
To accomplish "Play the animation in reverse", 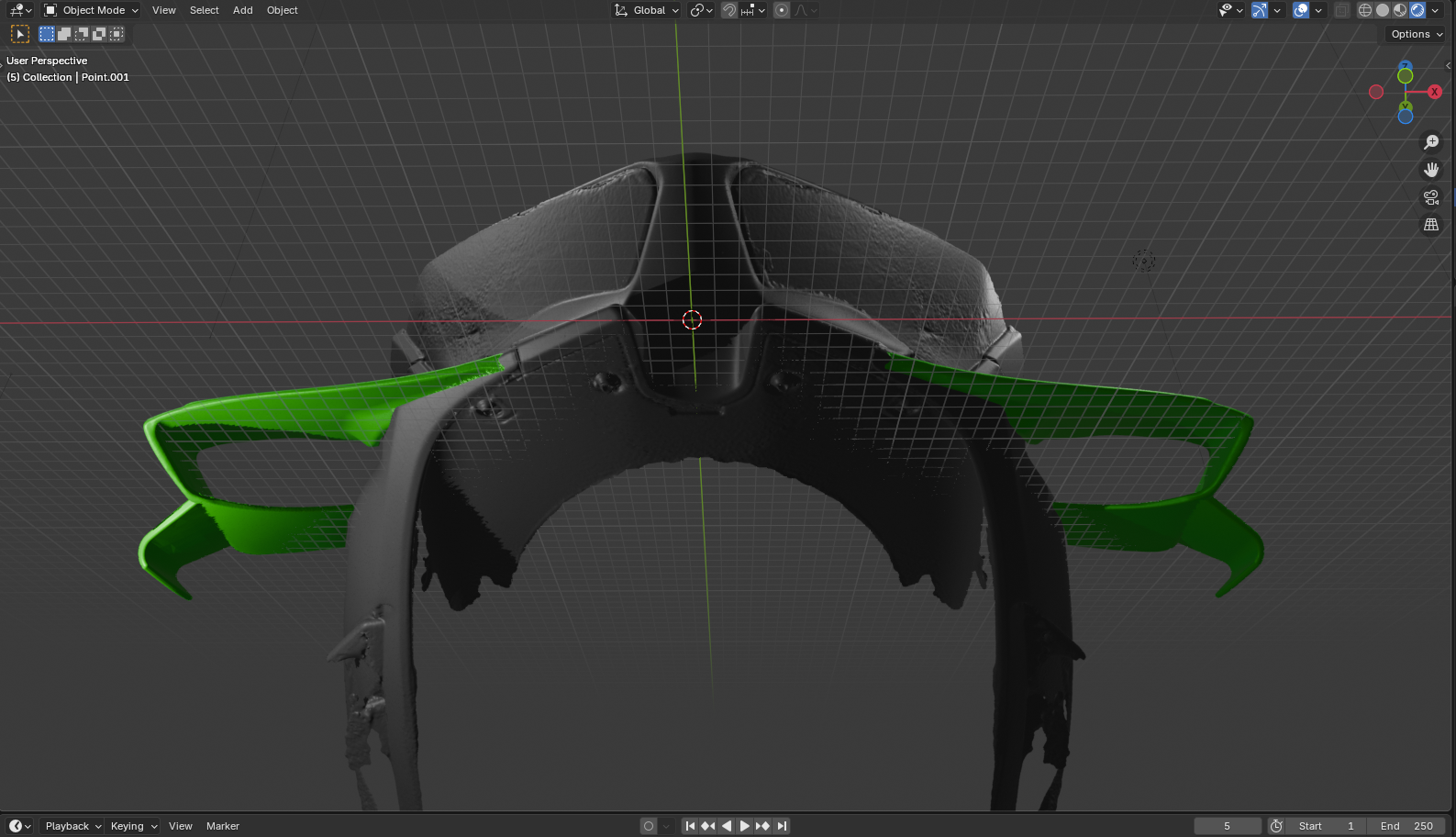I will (x=727, y=826).
